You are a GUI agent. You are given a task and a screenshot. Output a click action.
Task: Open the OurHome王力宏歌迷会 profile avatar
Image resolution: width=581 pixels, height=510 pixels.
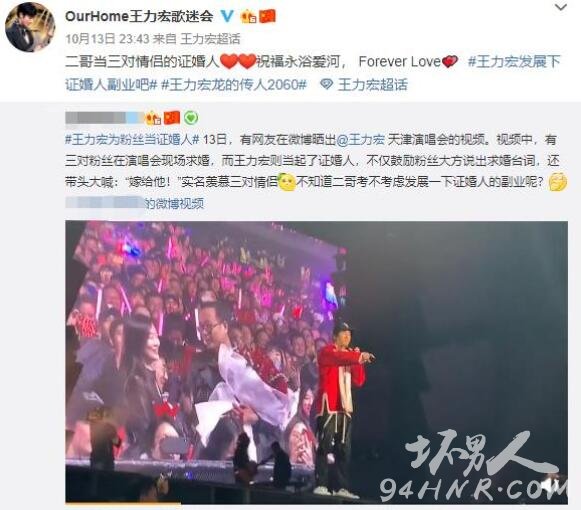click(x=30, y=27)
